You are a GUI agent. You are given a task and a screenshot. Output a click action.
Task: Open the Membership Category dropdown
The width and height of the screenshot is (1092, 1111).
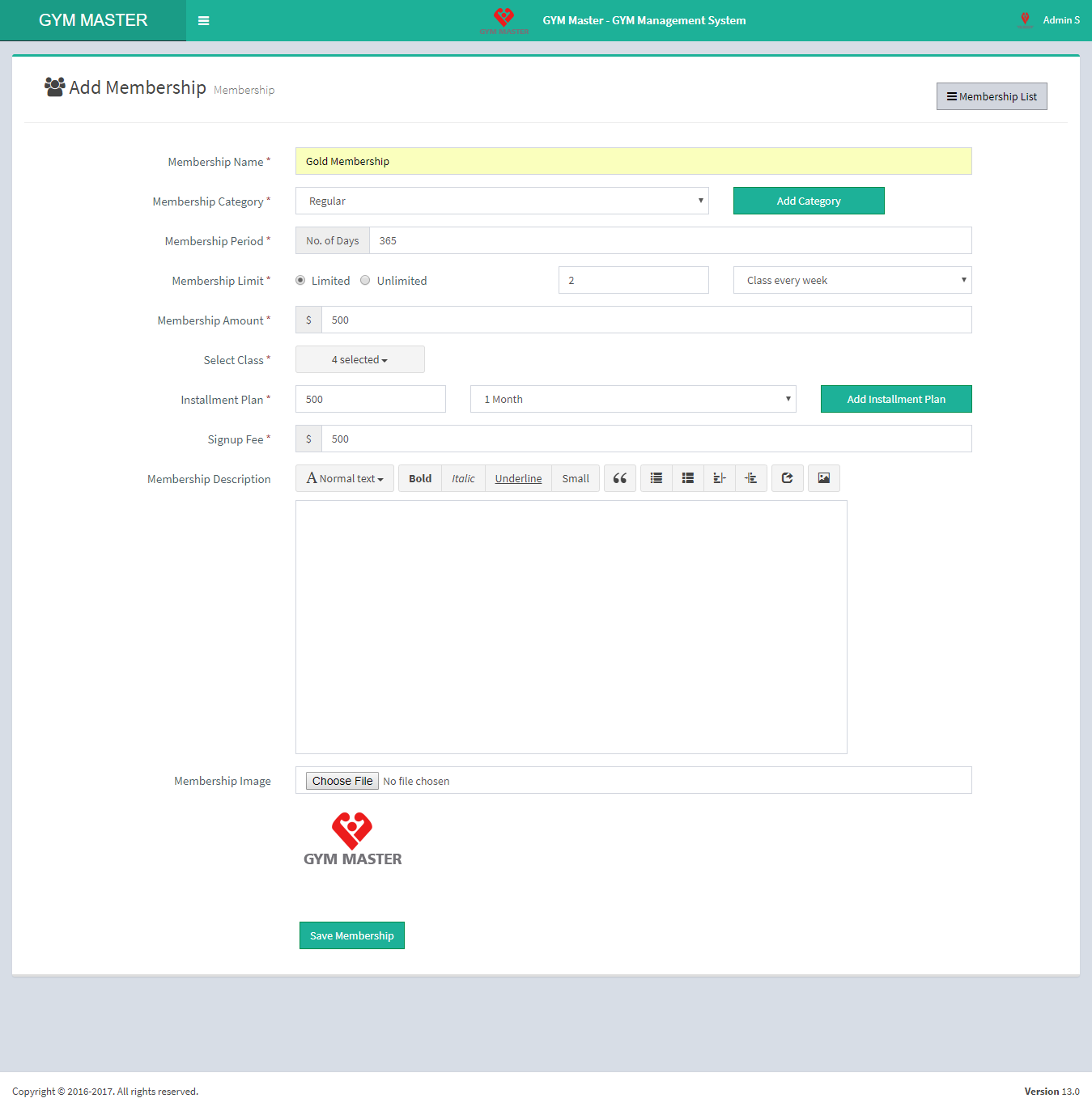click(x=502, y=201)
